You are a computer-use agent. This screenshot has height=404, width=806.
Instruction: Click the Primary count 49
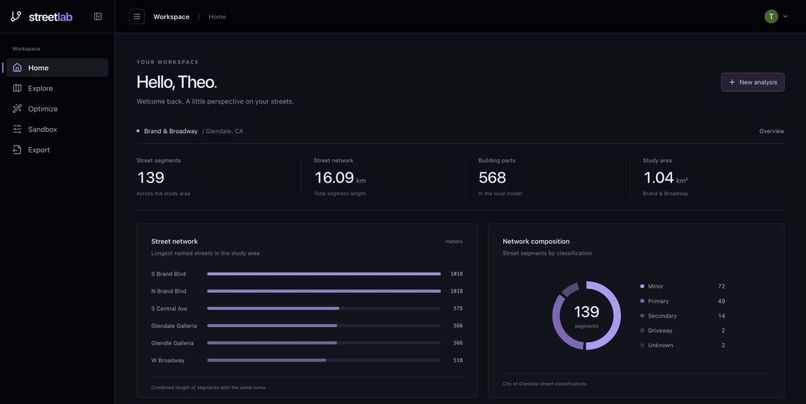click(721, 301)
